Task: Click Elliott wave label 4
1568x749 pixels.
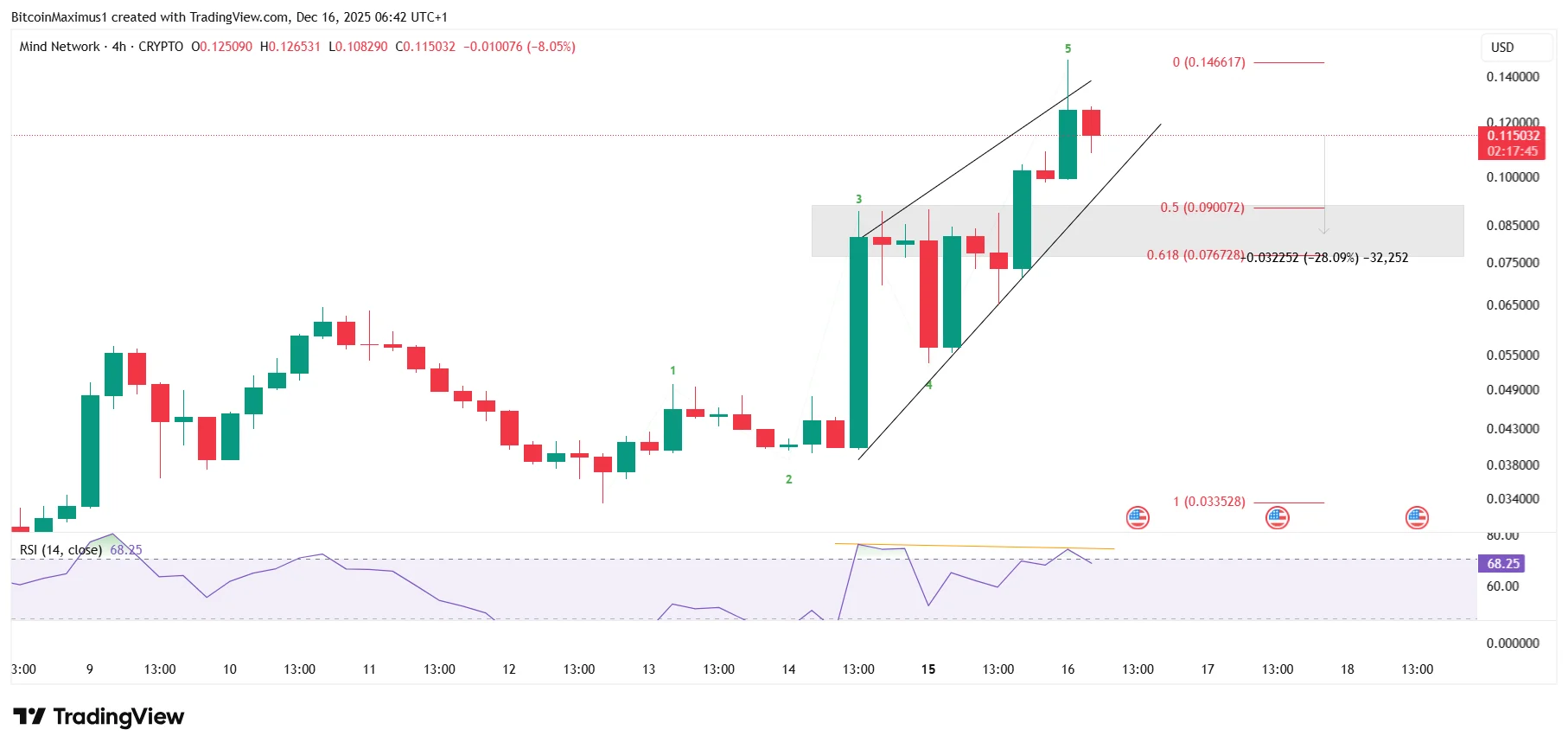Action: 929,386
